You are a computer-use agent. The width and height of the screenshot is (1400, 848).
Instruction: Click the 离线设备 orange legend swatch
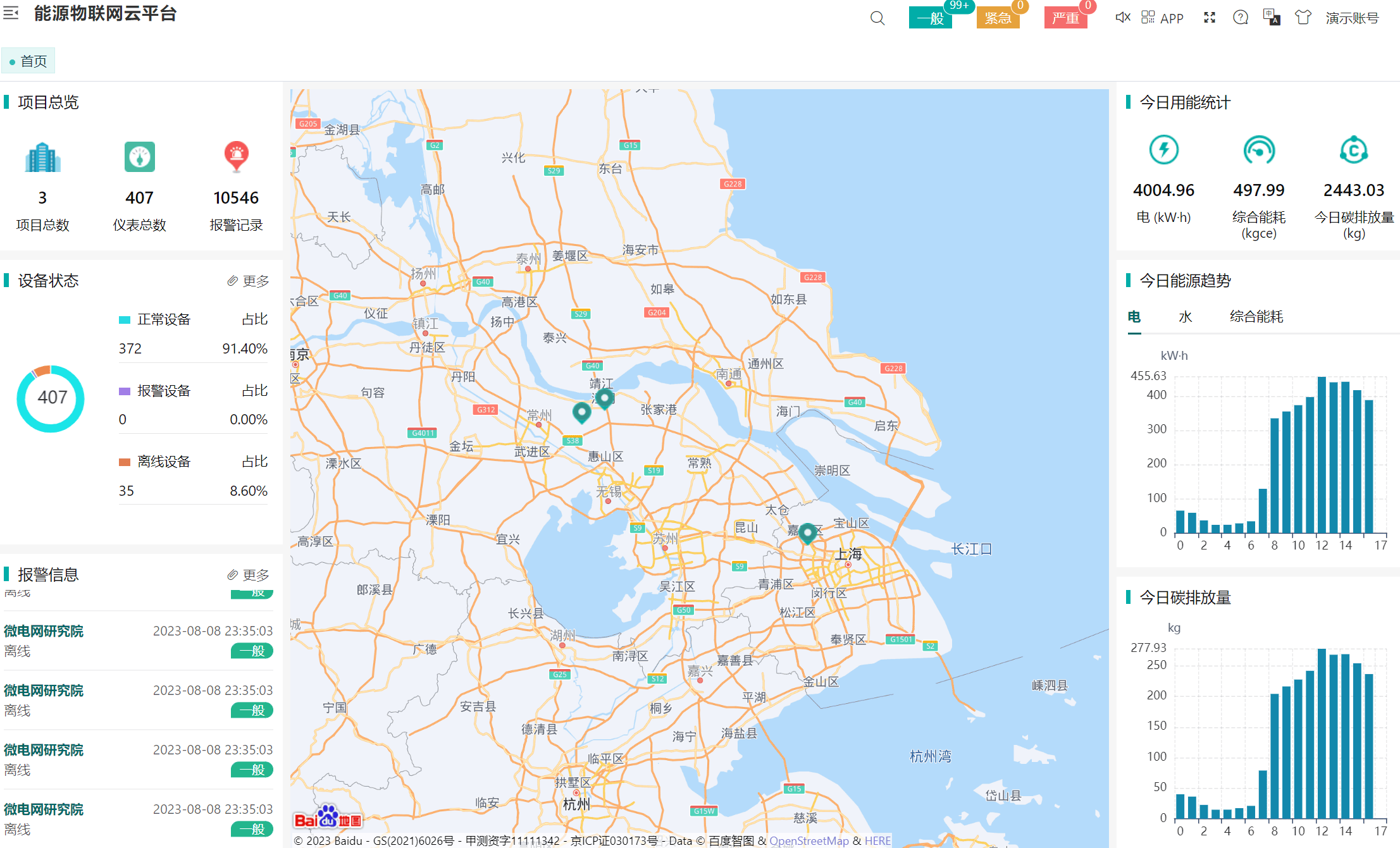pos(125,462)
